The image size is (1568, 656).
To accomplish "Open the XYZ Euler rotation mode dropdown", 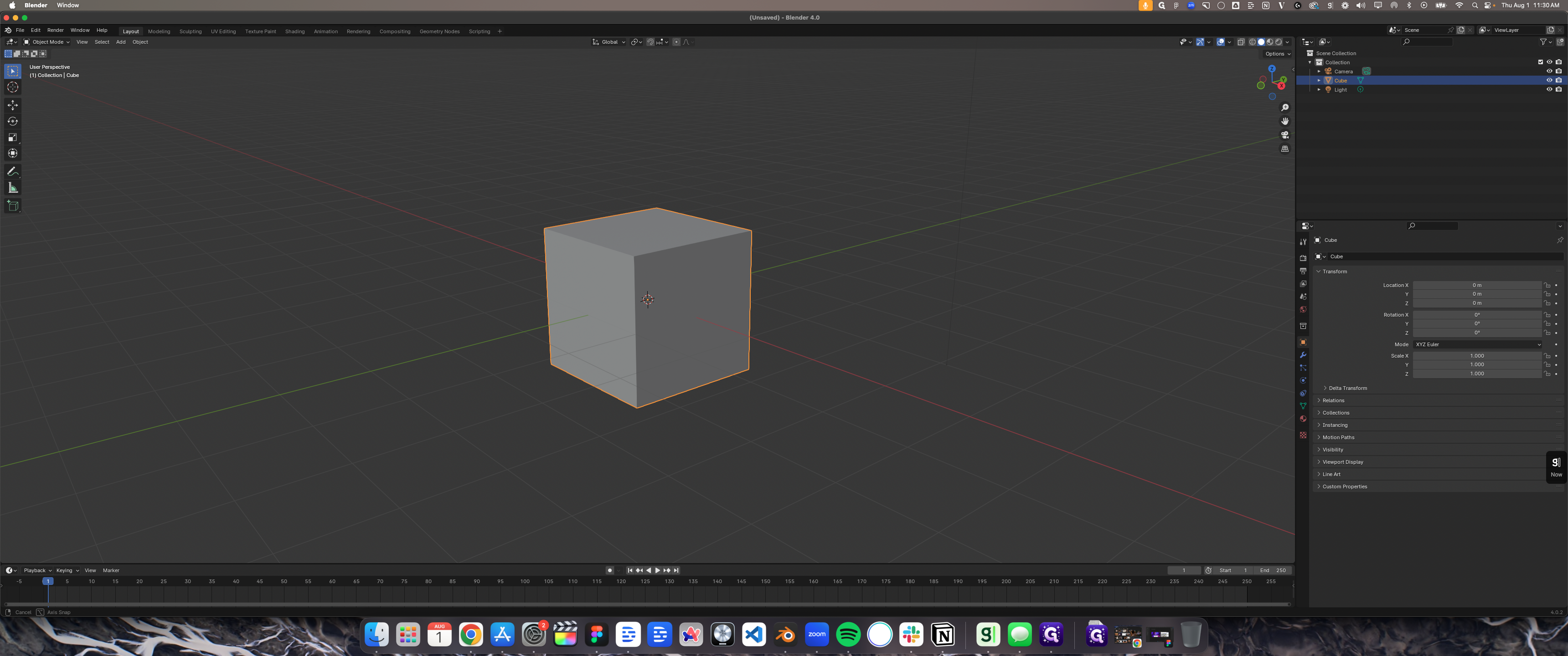I will point(1477,344).
